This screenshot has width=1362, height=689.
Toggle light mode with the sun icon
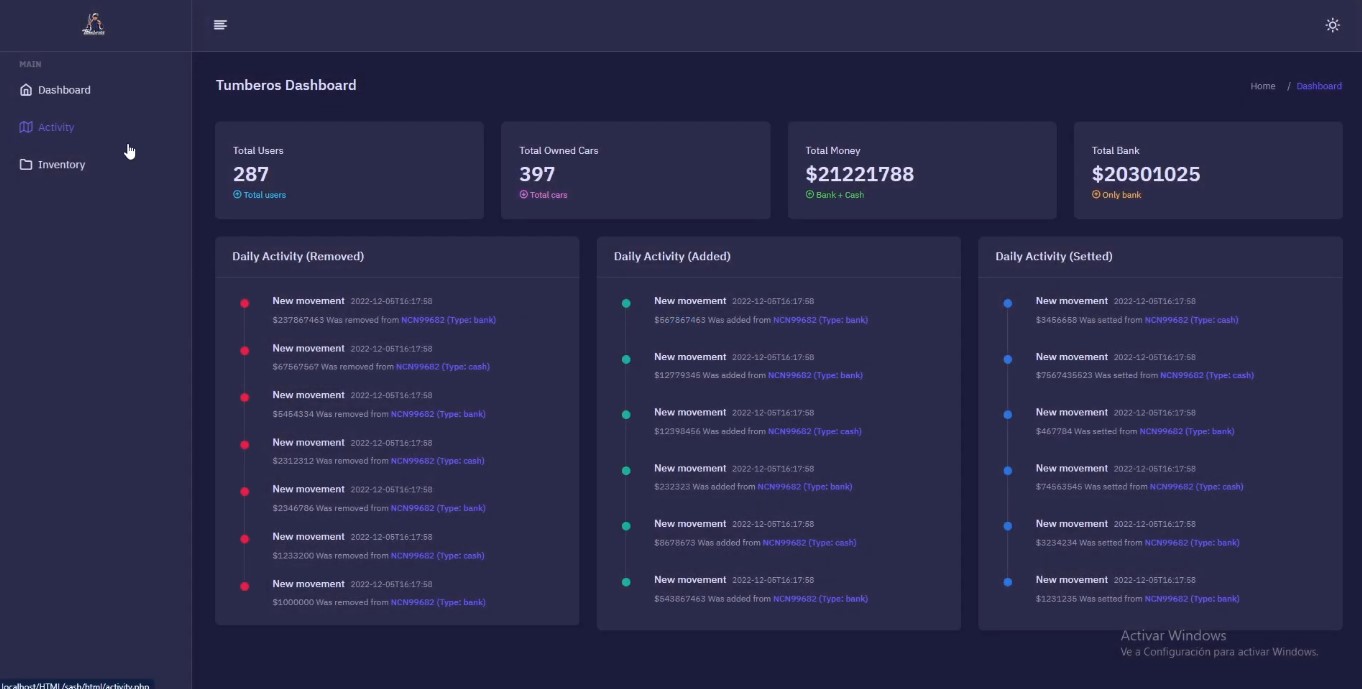[x=1332, y=25]
